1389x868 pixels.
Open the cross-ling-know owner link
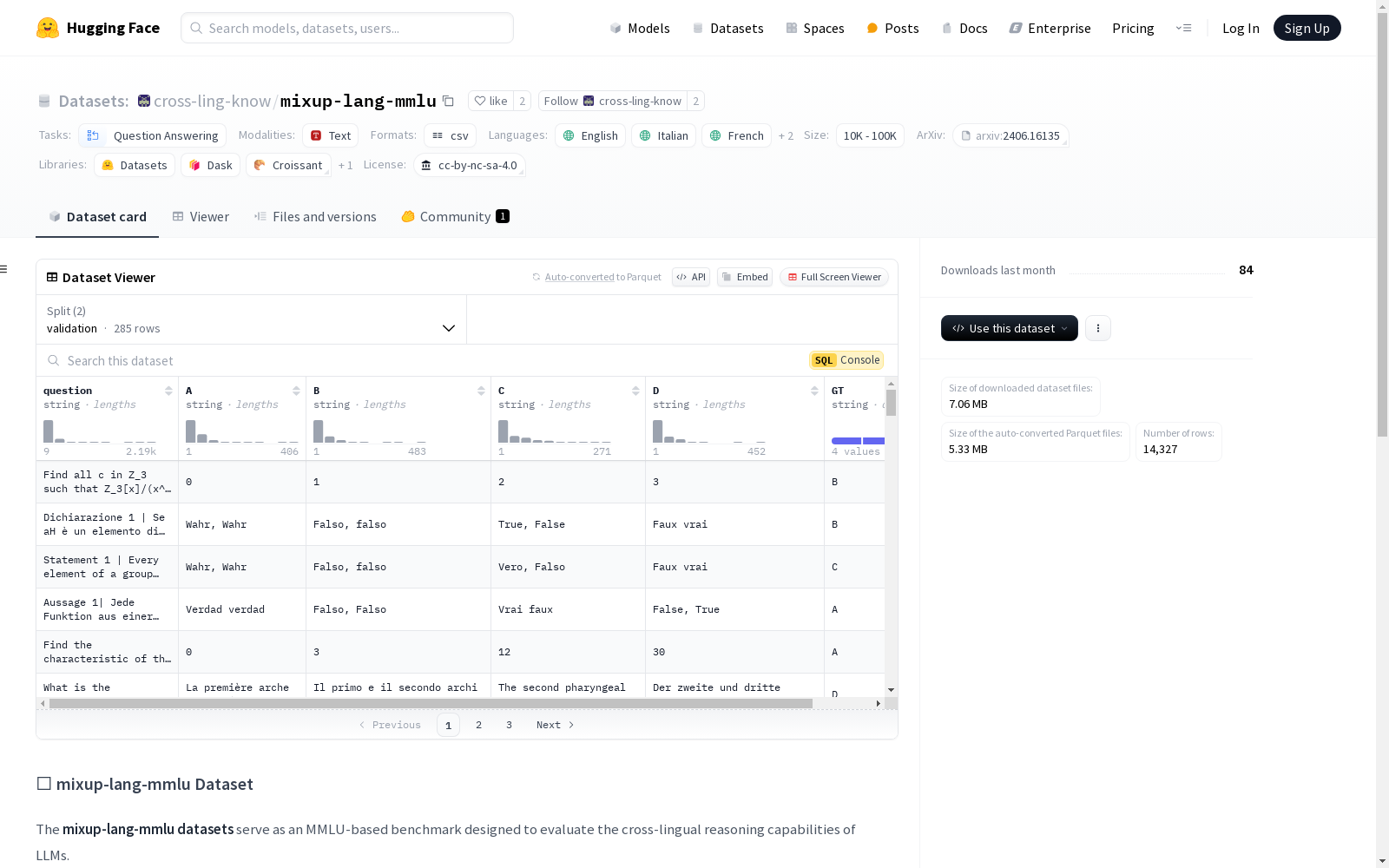(213, 101)
